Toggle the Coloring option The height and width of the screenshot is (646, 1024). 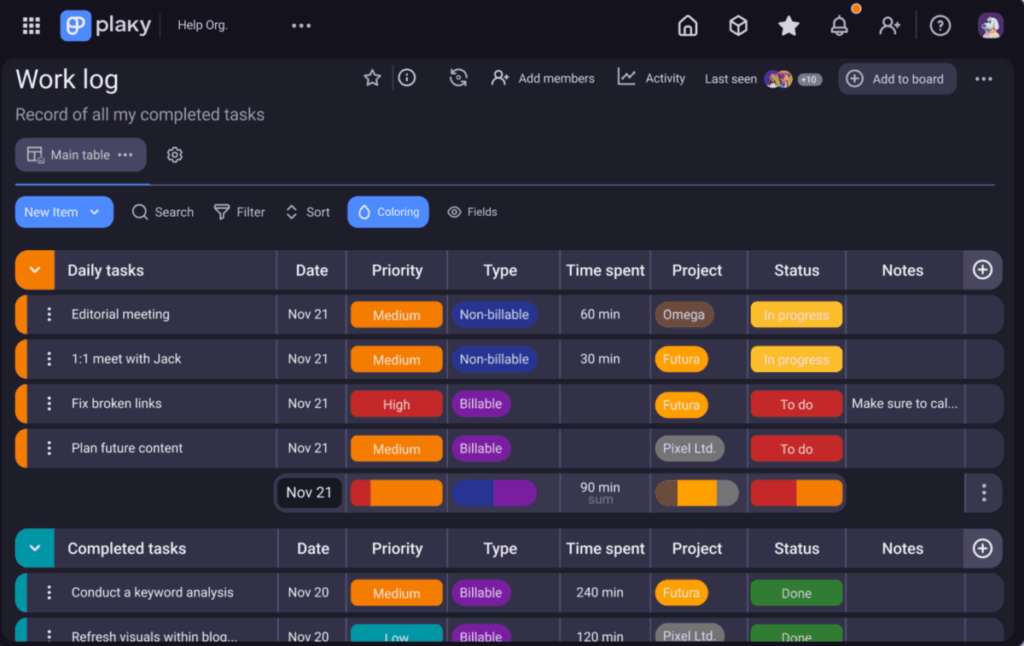[388, 212]
